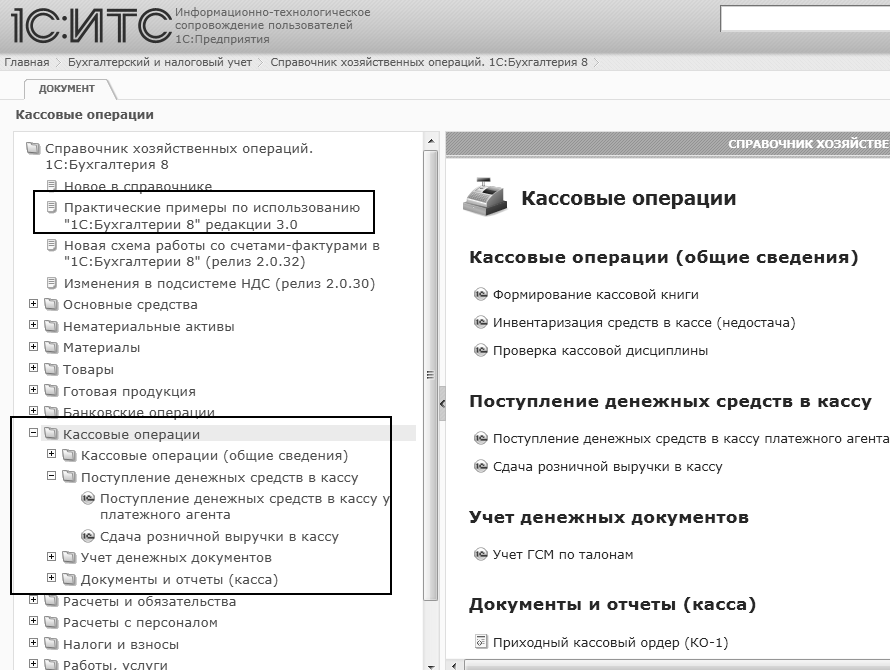Select Банковские операции tree item
Screen dimensions: 890x670
138,412
